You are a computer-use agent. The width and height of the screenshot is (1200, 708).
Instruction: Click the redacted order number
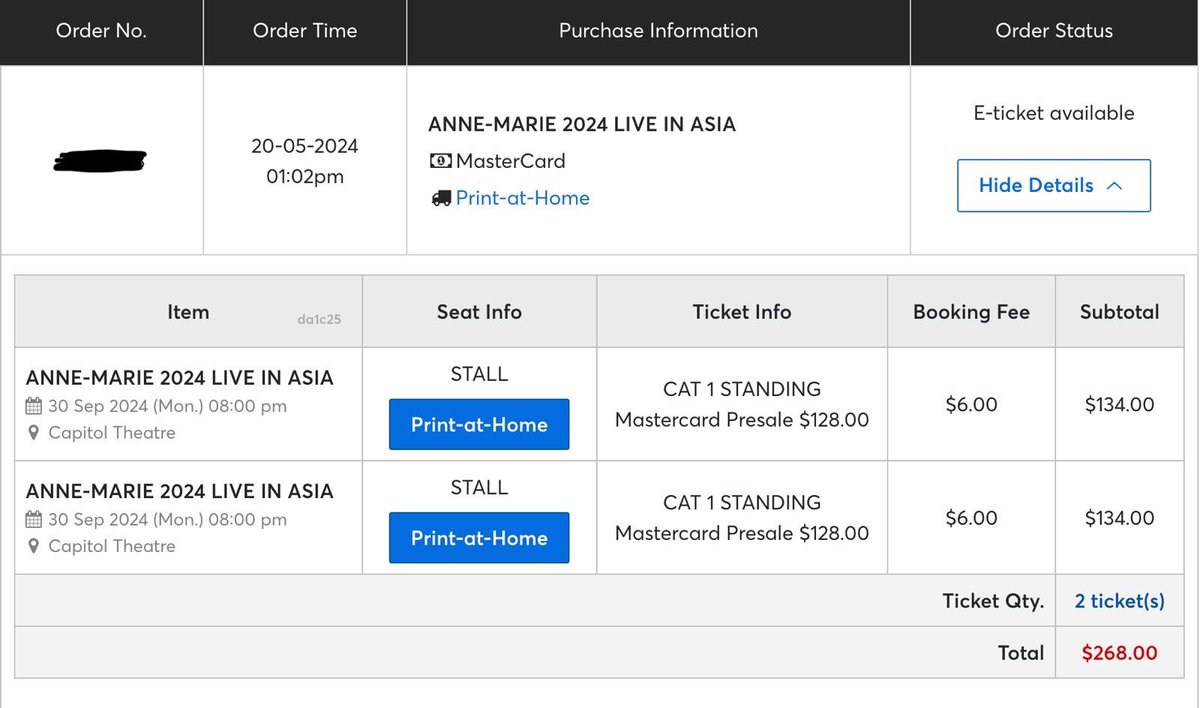pyautogui.click(x=100, y=160)
